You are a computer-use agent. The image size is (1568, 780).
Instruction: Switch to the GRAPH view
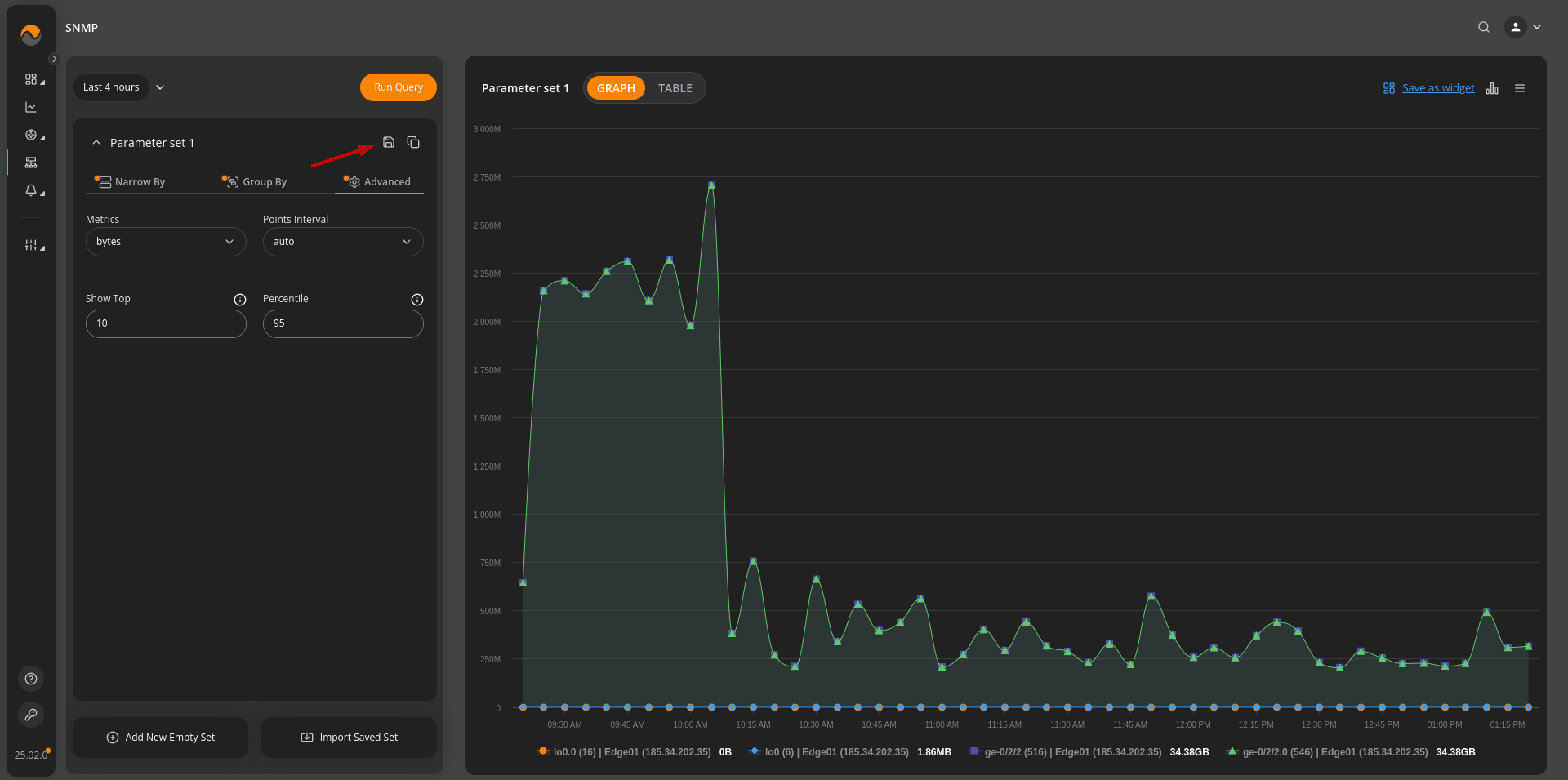tap(616, 88)
